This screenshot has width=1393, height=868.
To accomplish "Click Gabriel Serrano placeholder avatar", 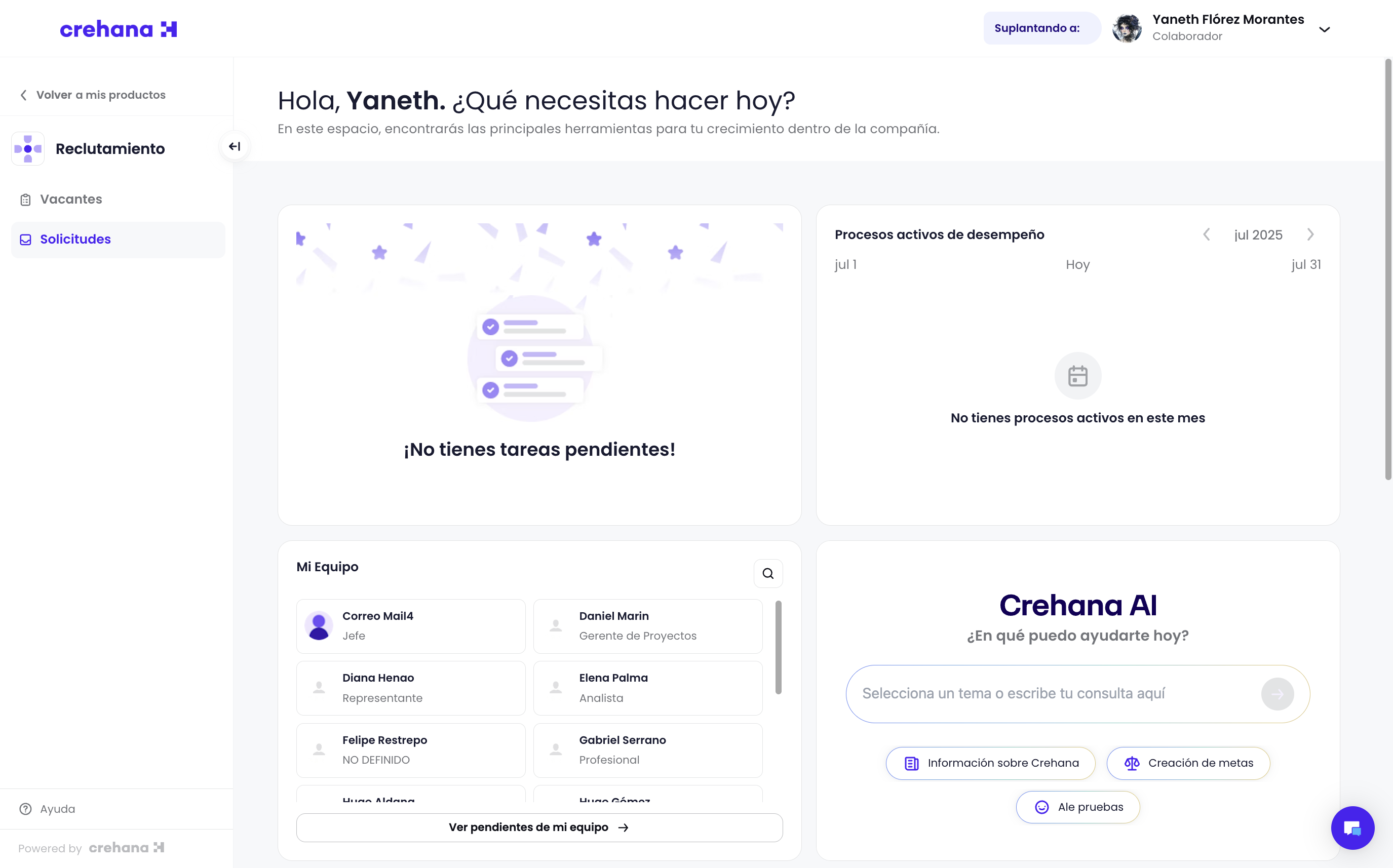I will click(x=556, y=749).
